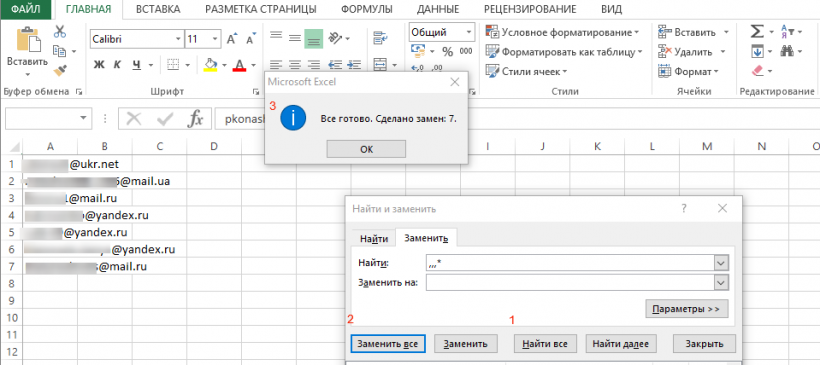Align cell text to the middle vertically
820x365 pixels.
coord(294,38)
